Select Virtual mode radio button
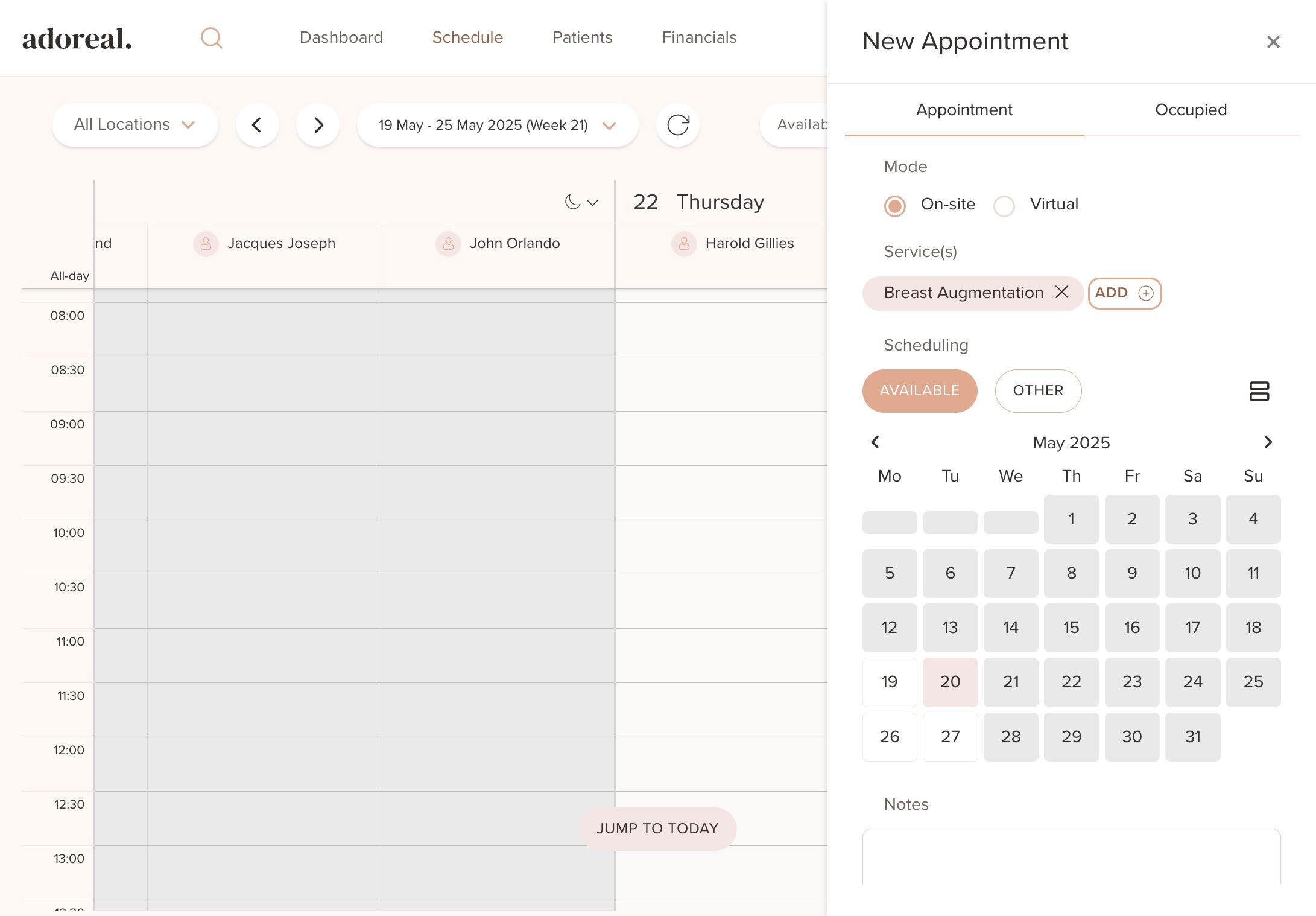Screen dimensions: 1316x916 (x=1004, y=206)
